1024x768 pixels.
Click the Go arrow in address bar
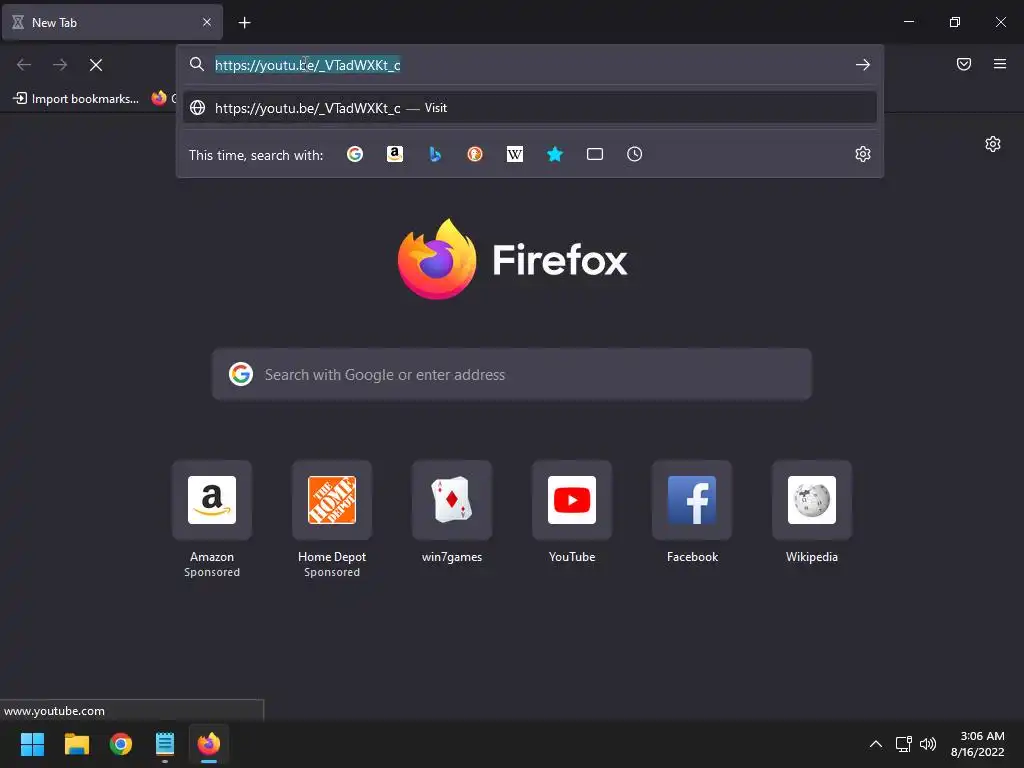[863, 65]
